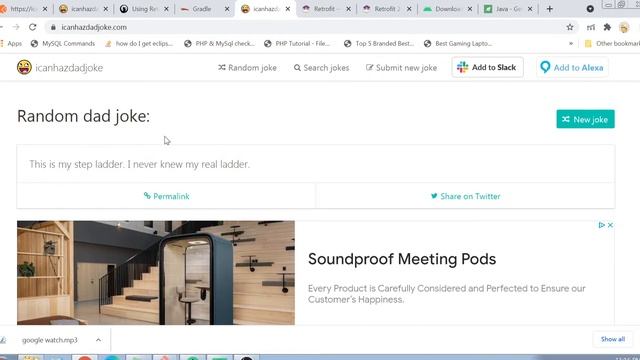This screenshot has height=360, width=640.
Task: Open the Random joke nav link
Action: pyautogui.click(x=247, y=68)
